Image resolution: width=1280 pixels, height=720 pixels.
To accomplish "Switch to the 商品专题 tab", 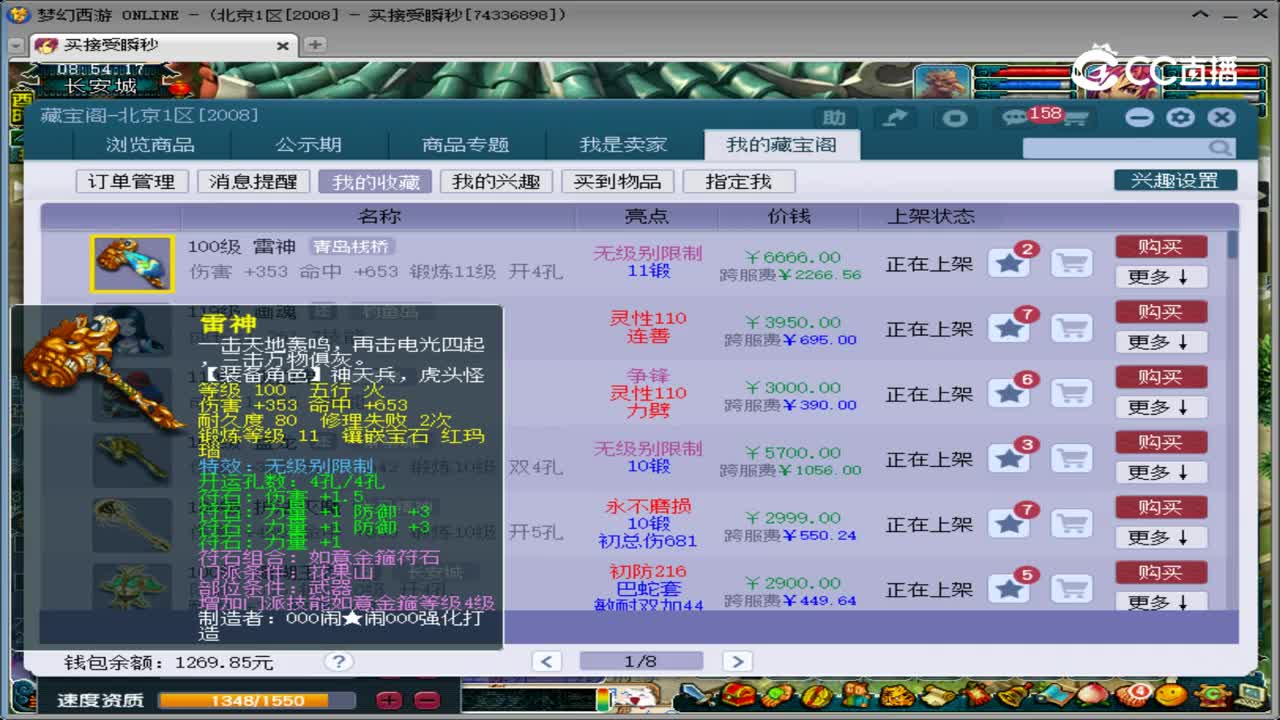I will [465, 145].
